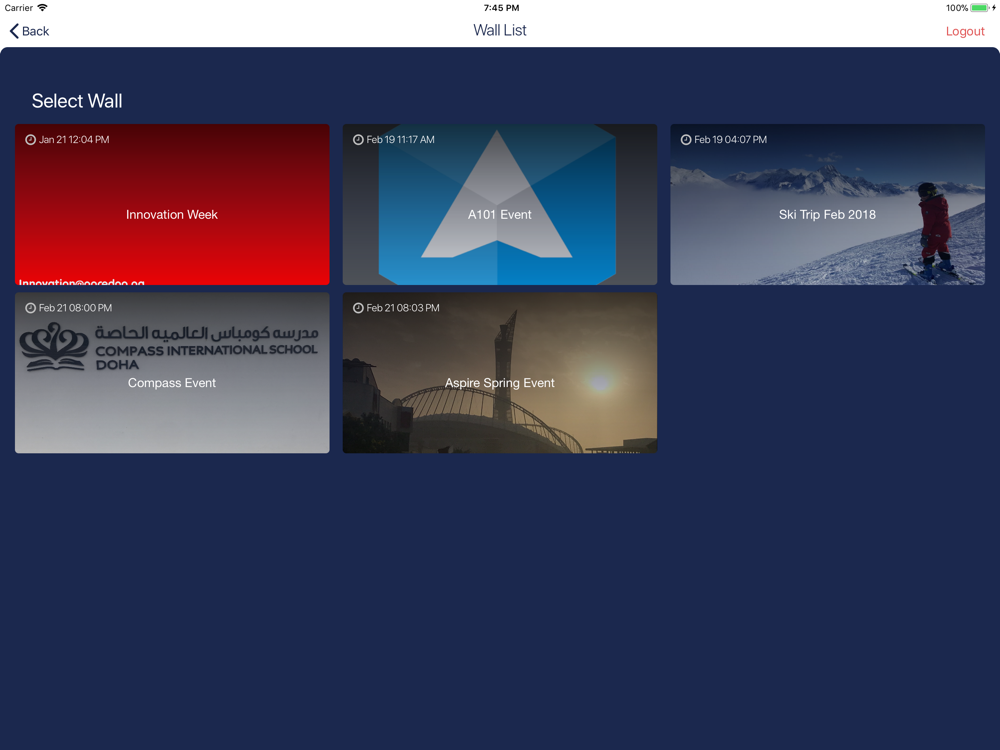Go back using the Back button
This screenshot has width=1000, height=750.
pyautogui.click(x=29, y=31)
